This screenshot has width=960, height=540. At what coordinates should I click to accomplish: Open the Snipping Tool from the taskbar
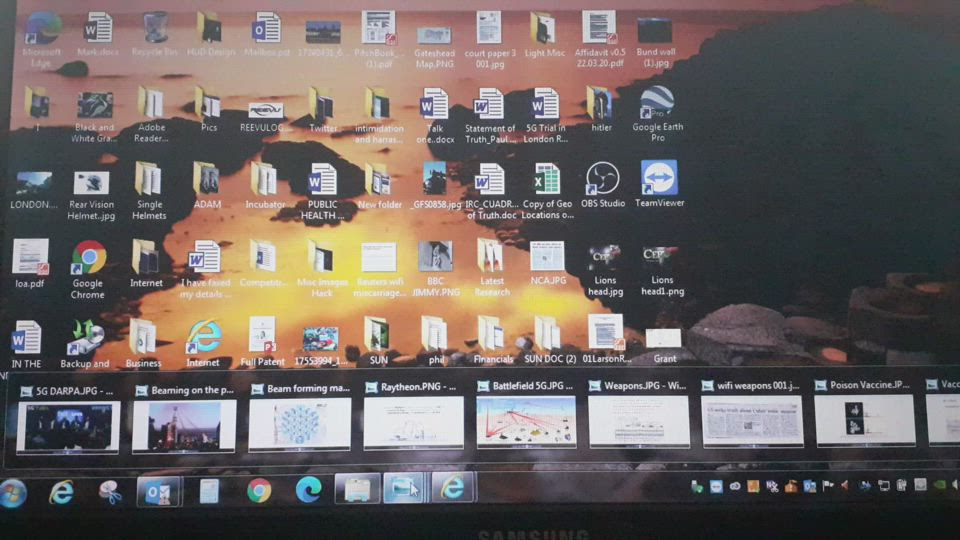click(x=110, y=491)
